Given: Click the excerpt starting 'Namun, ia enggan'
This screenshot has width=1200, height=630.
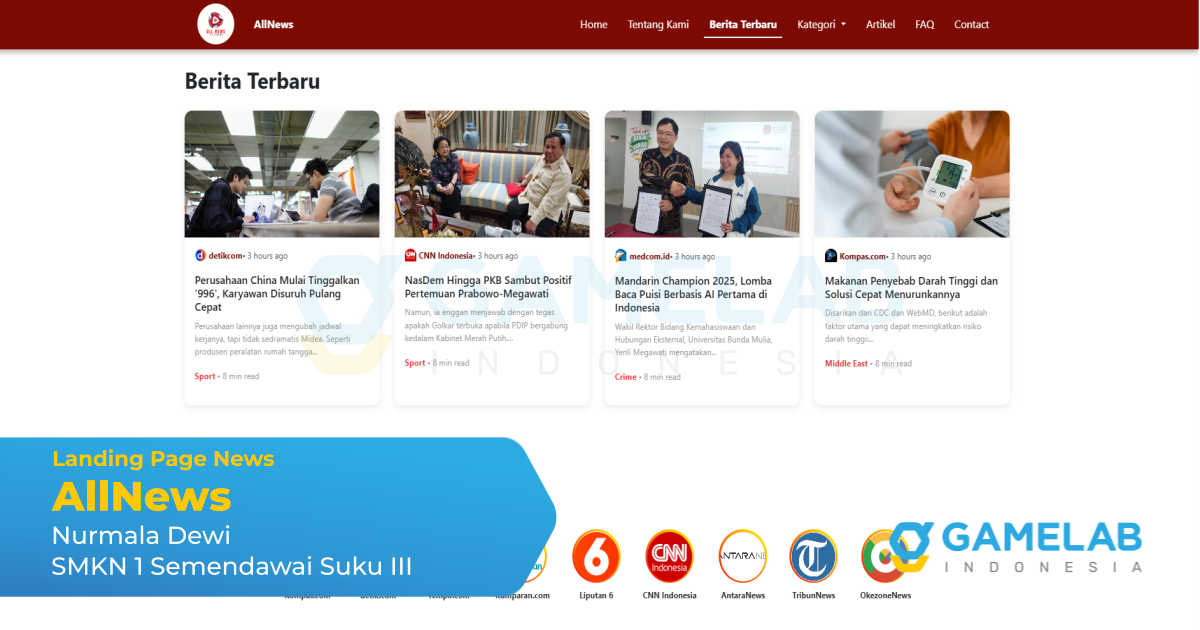Looking at the screenshot, I should (484, 325).
